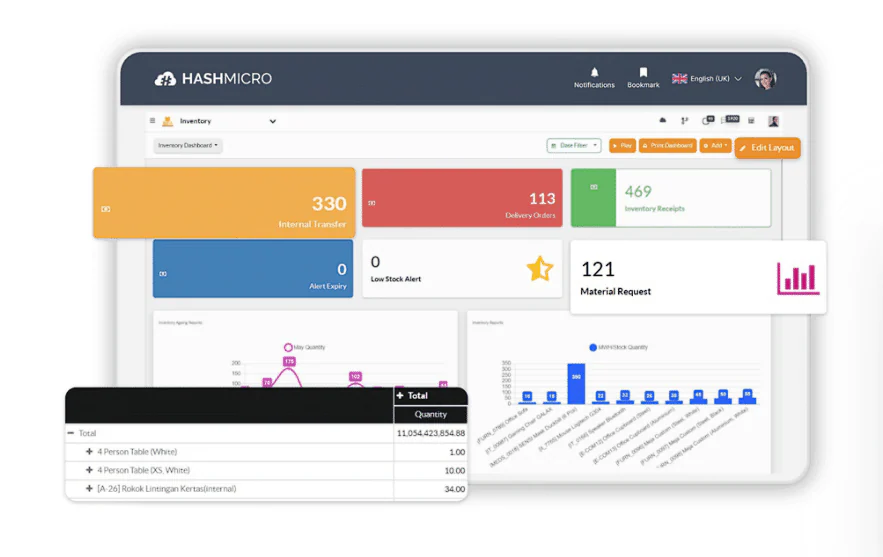Click the grid apps icon in toolbar

pos(751,121)
